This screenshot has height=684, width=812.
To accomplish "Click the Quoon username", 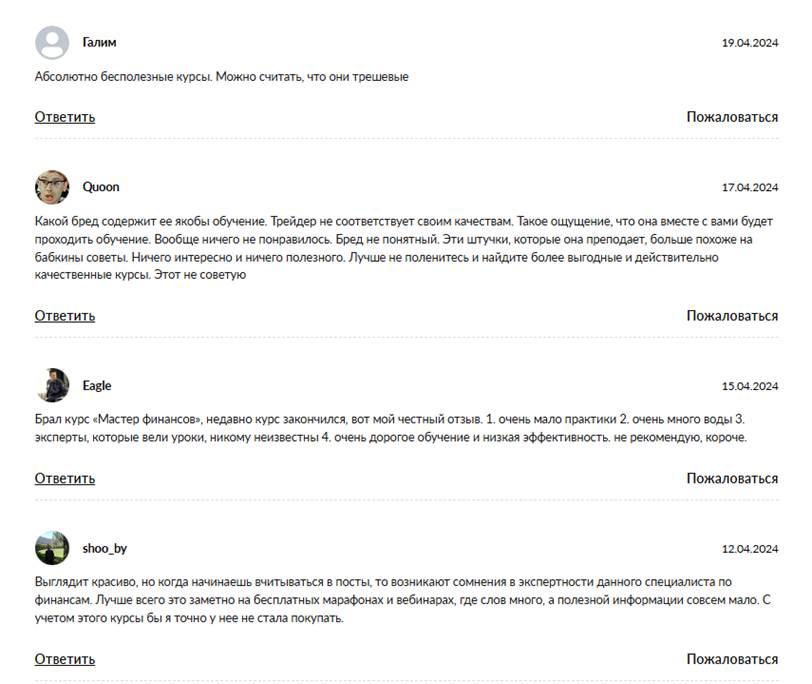I will (x=101, y=187).
